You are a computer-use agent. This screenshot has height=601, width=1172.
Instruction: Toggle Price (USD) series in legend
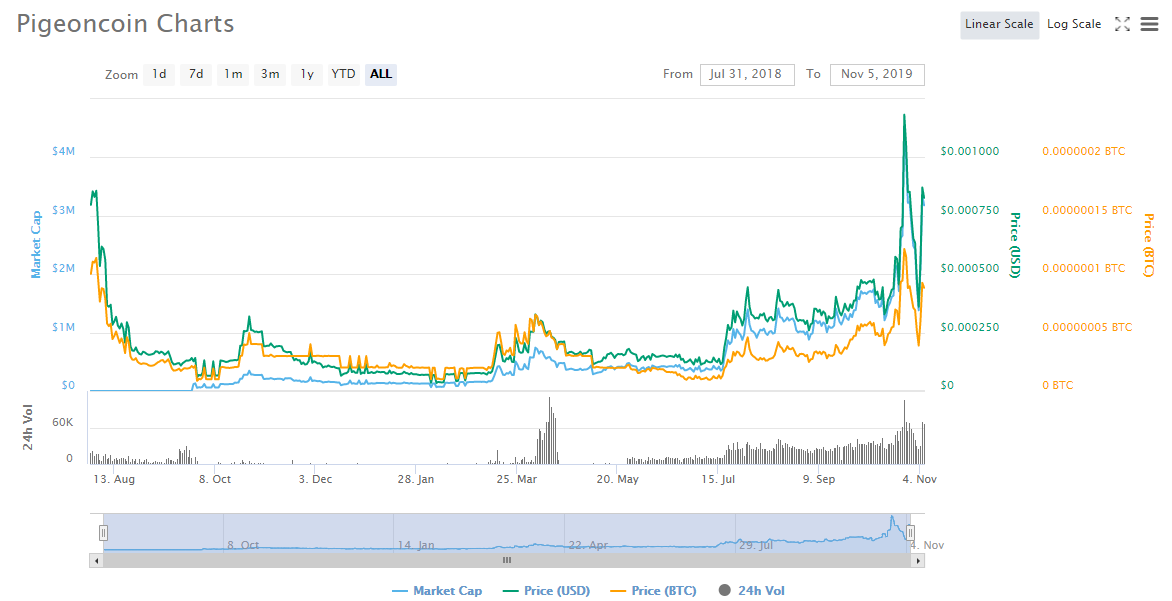tap(546, 591)
